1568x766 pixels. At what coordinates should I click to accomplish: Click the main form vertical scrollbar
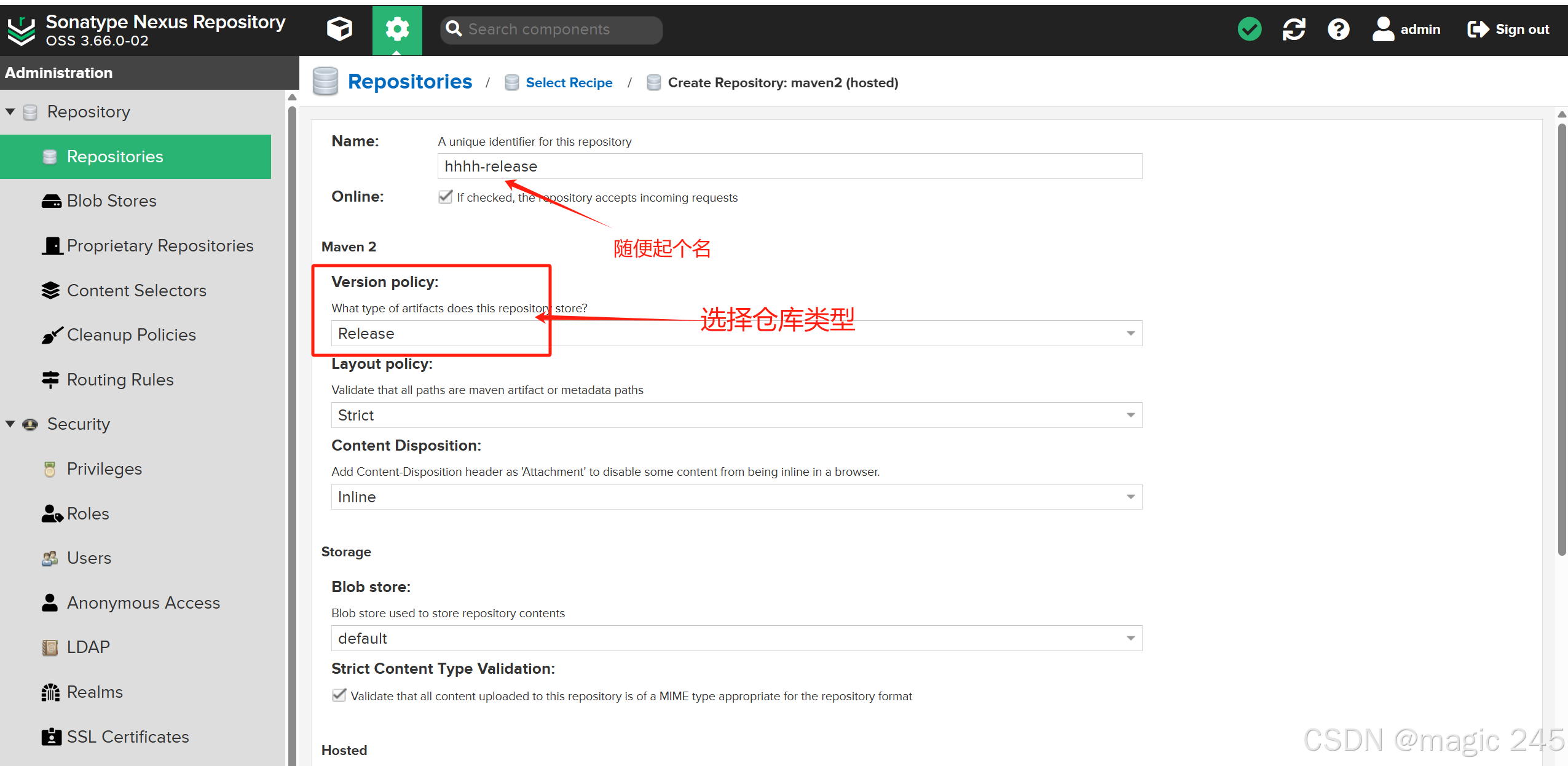1561,338
